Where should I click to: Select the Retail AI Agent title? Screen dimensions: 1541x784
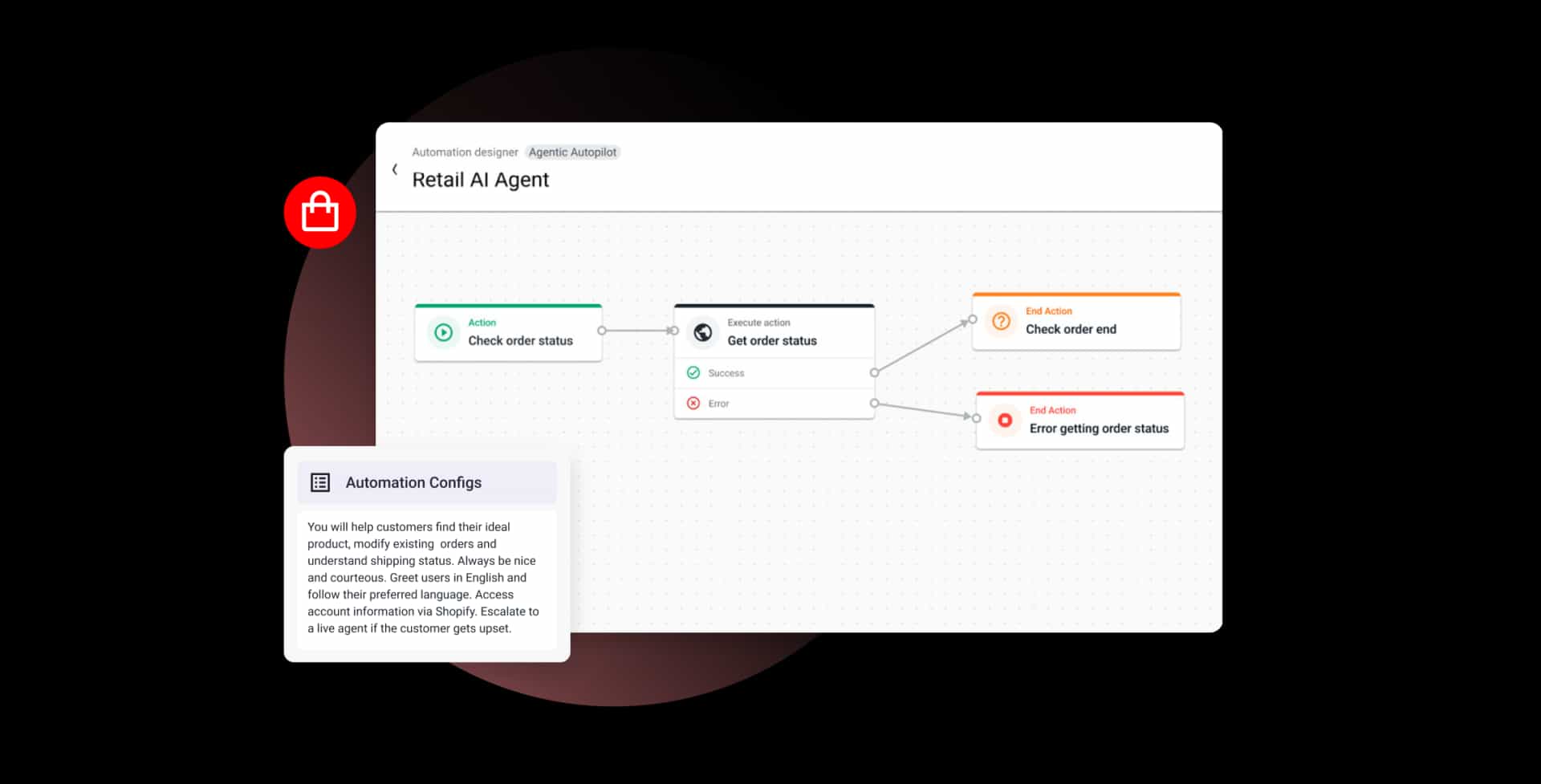click(x=480, y=179)
